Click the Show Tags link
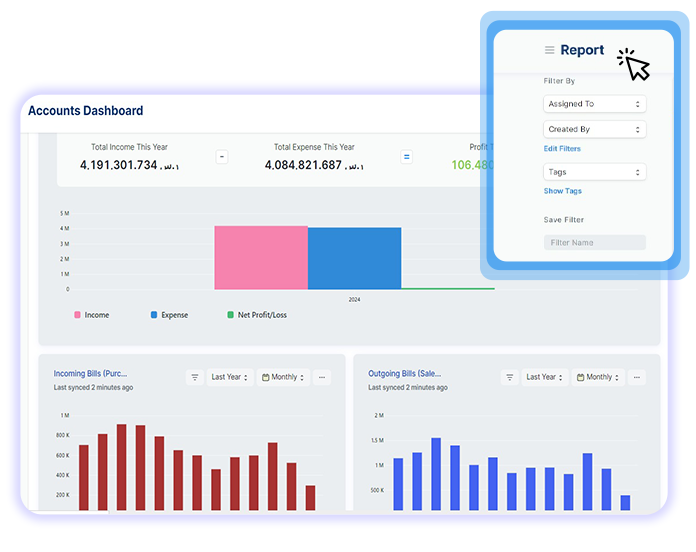The height and width of the screenshot is (552, 696). [x=562, y=191]
